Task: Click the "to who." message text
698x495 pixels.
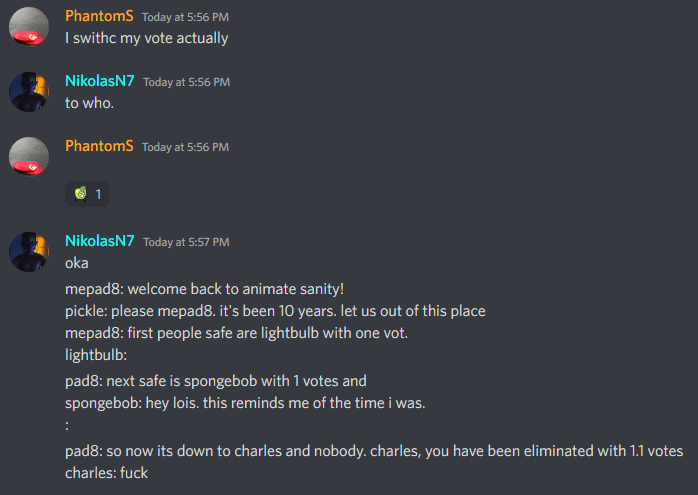Action: tap(90, 103)
